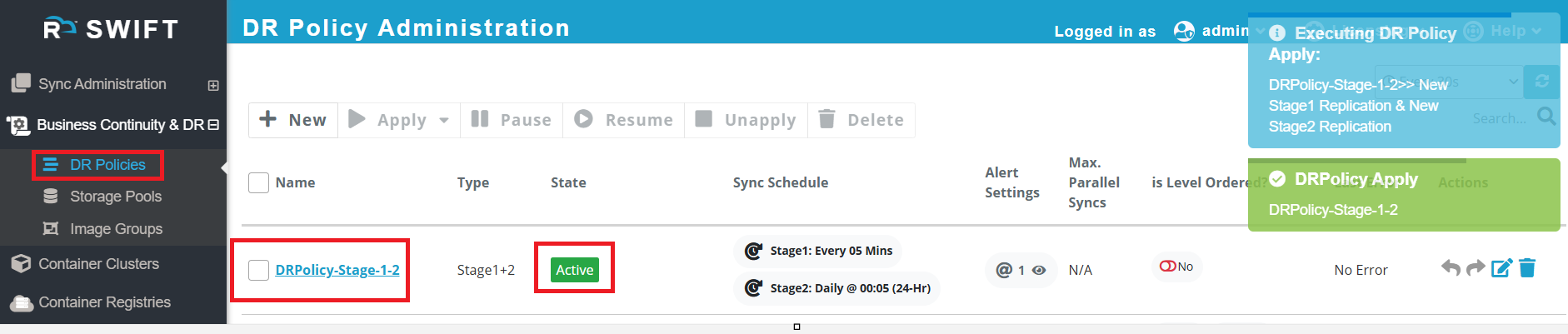1568x334 pixels.
Task: Open Sync Administration section
Action: tap(102, 84)
